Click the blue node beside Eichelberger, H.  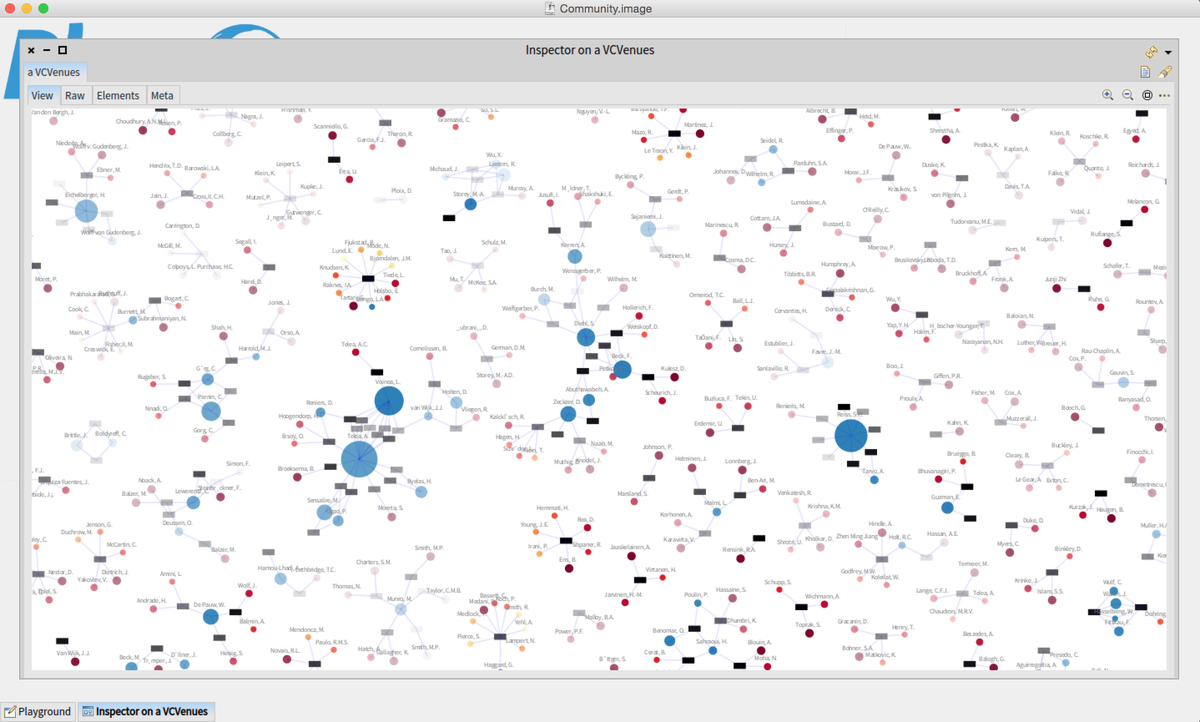click(x=86, y=211)
